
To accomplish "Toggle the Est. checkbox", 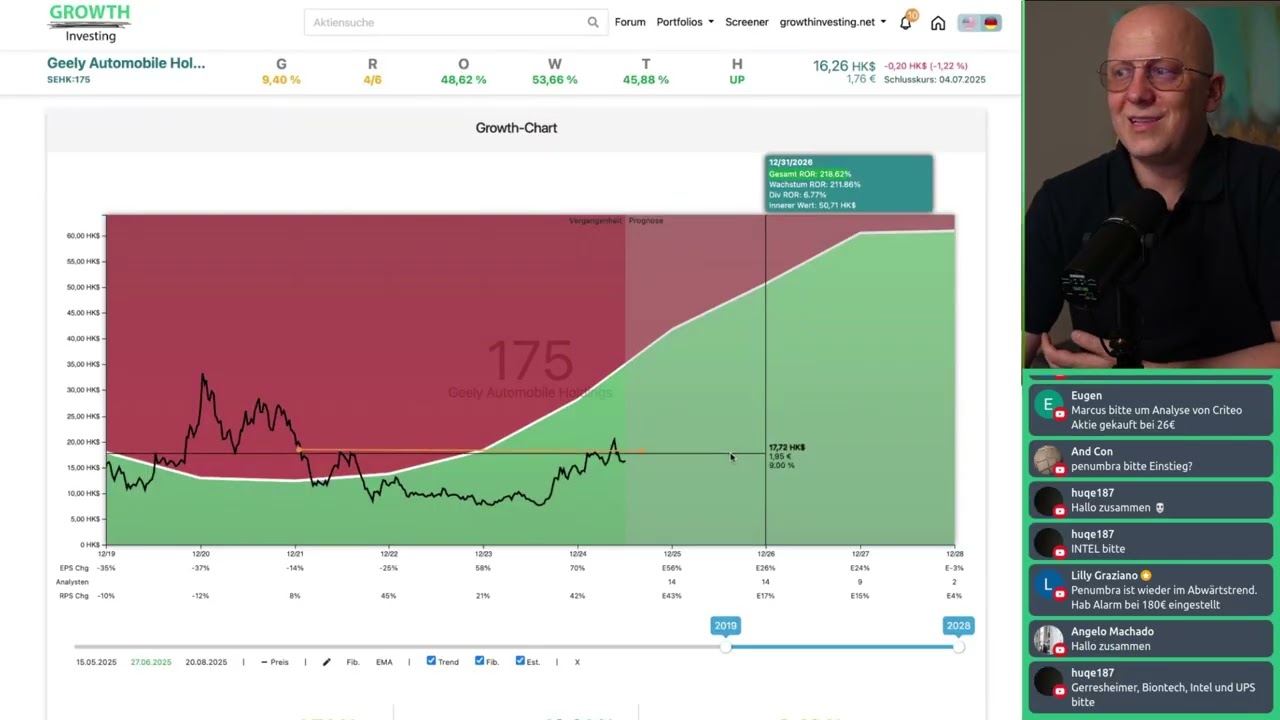I will pos(520,661).
